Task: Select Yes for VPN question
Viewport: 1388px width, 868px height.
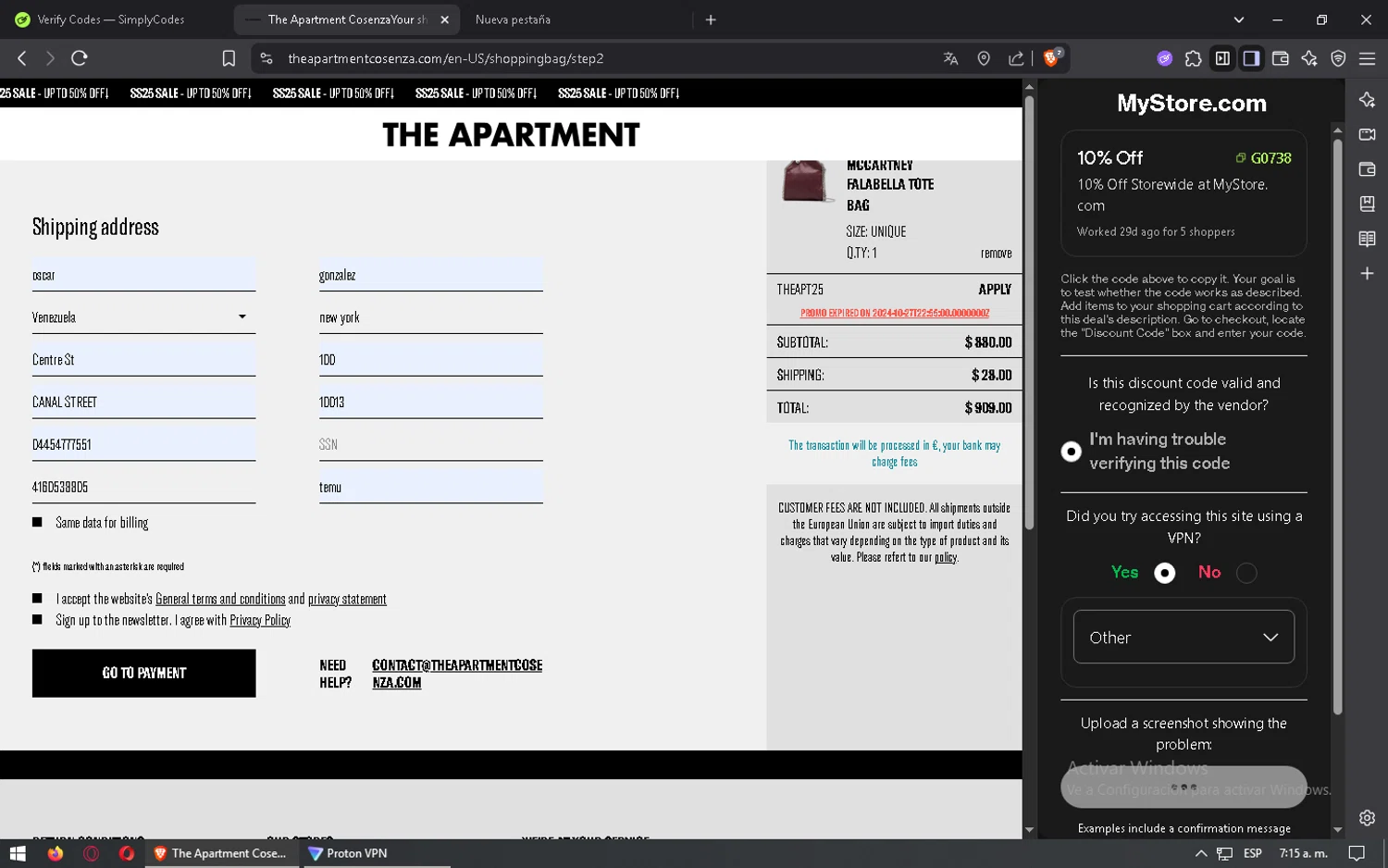Action: coord(1165,573)
